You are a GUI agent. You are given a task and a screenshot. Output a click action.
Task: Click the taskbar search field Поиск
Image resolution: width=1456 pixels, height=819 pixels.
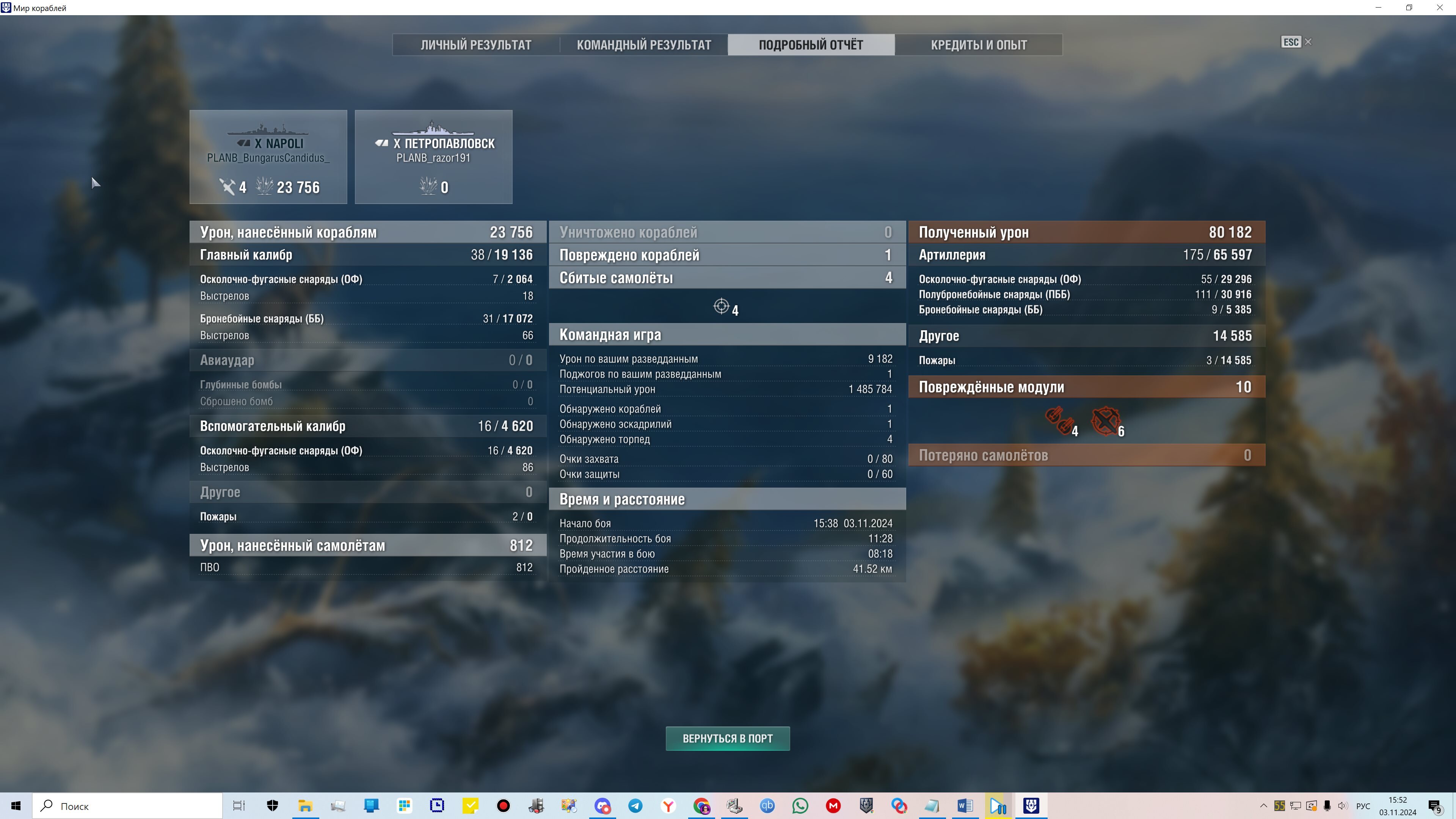tap(128, 806)
